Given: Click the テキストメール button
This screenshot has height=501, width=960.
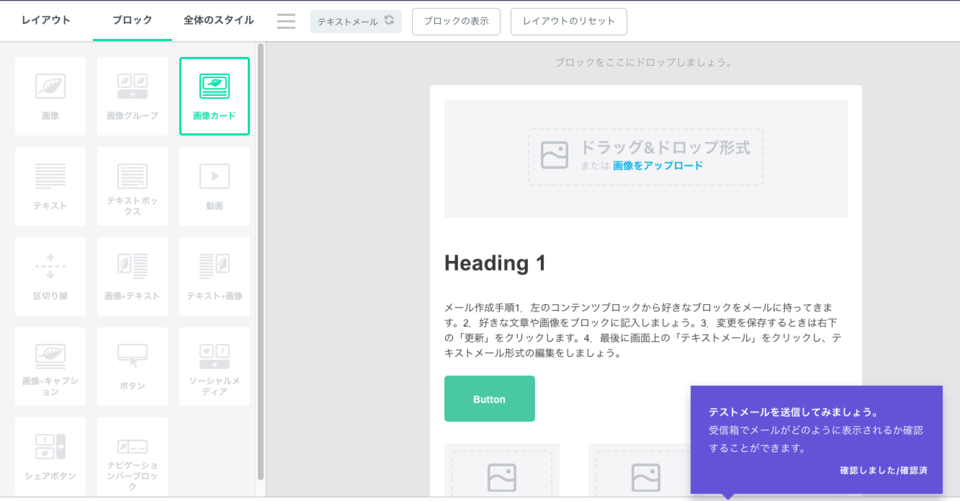Looking at the screenshot, I should [x=356, y=21].
